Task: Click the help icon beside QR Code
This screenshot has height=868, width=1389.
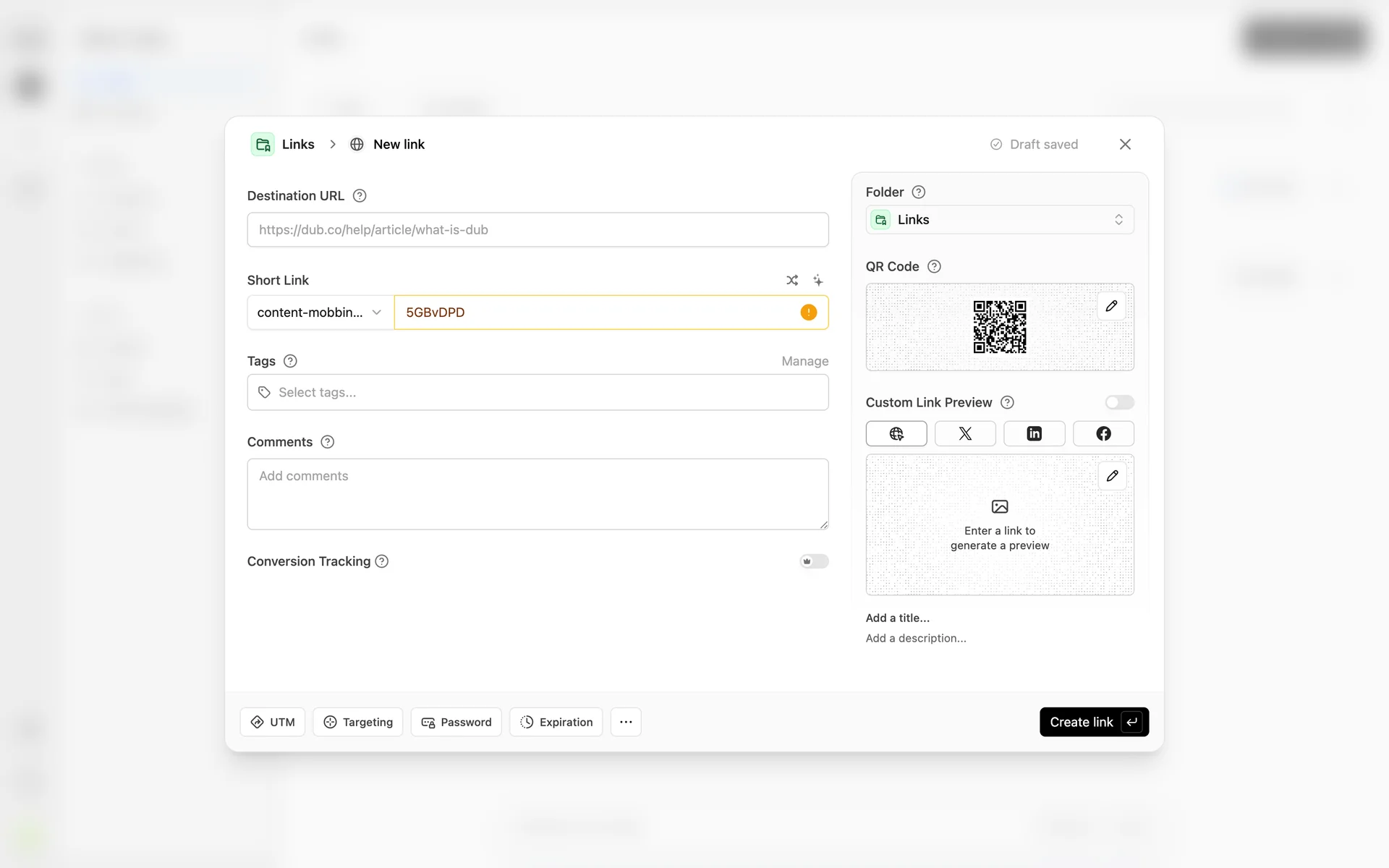Action: click(x=934, y=267)
